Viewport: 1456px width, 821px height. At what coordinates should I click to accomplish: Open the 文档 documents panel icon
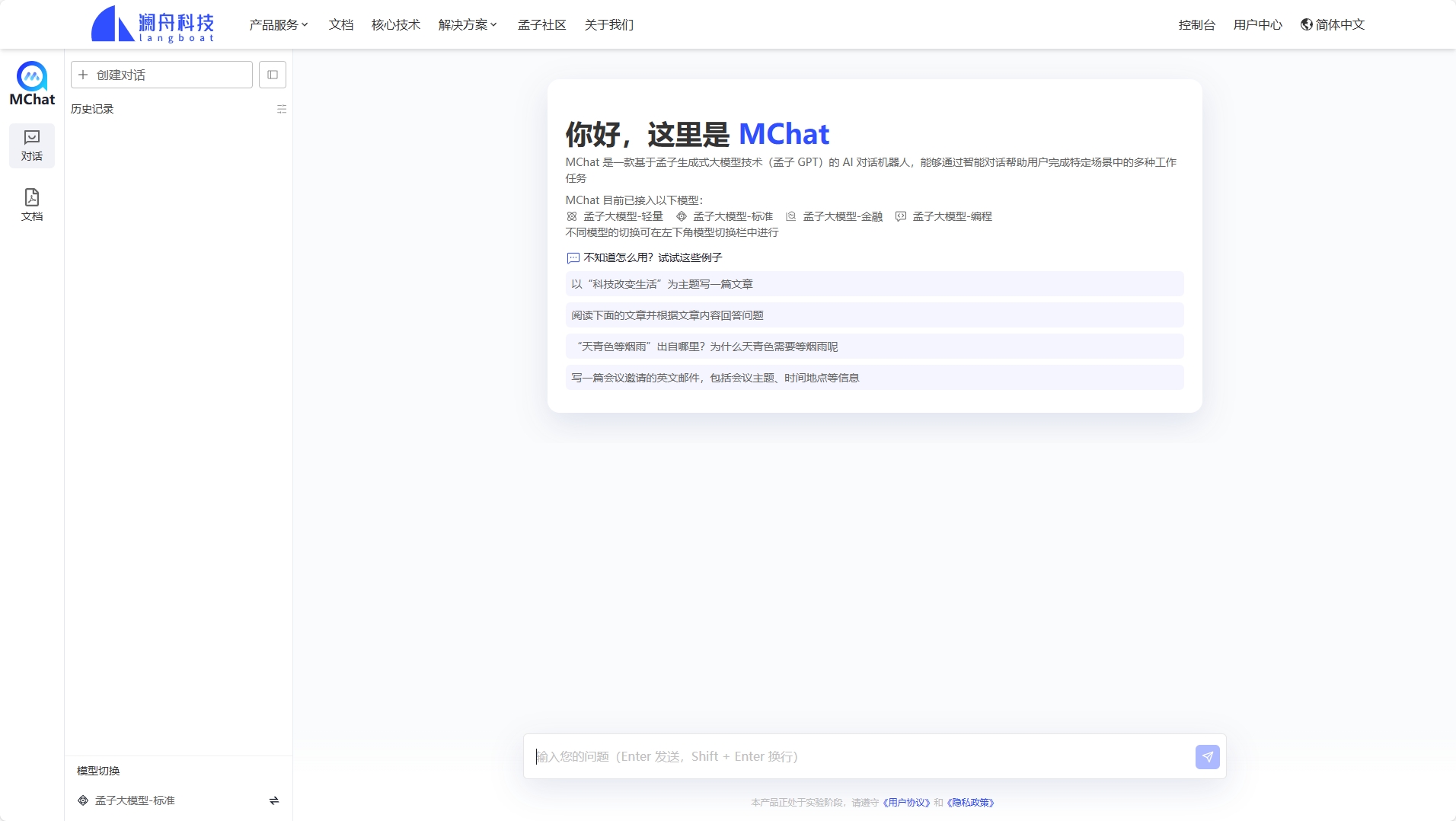[x=31, y=203]
